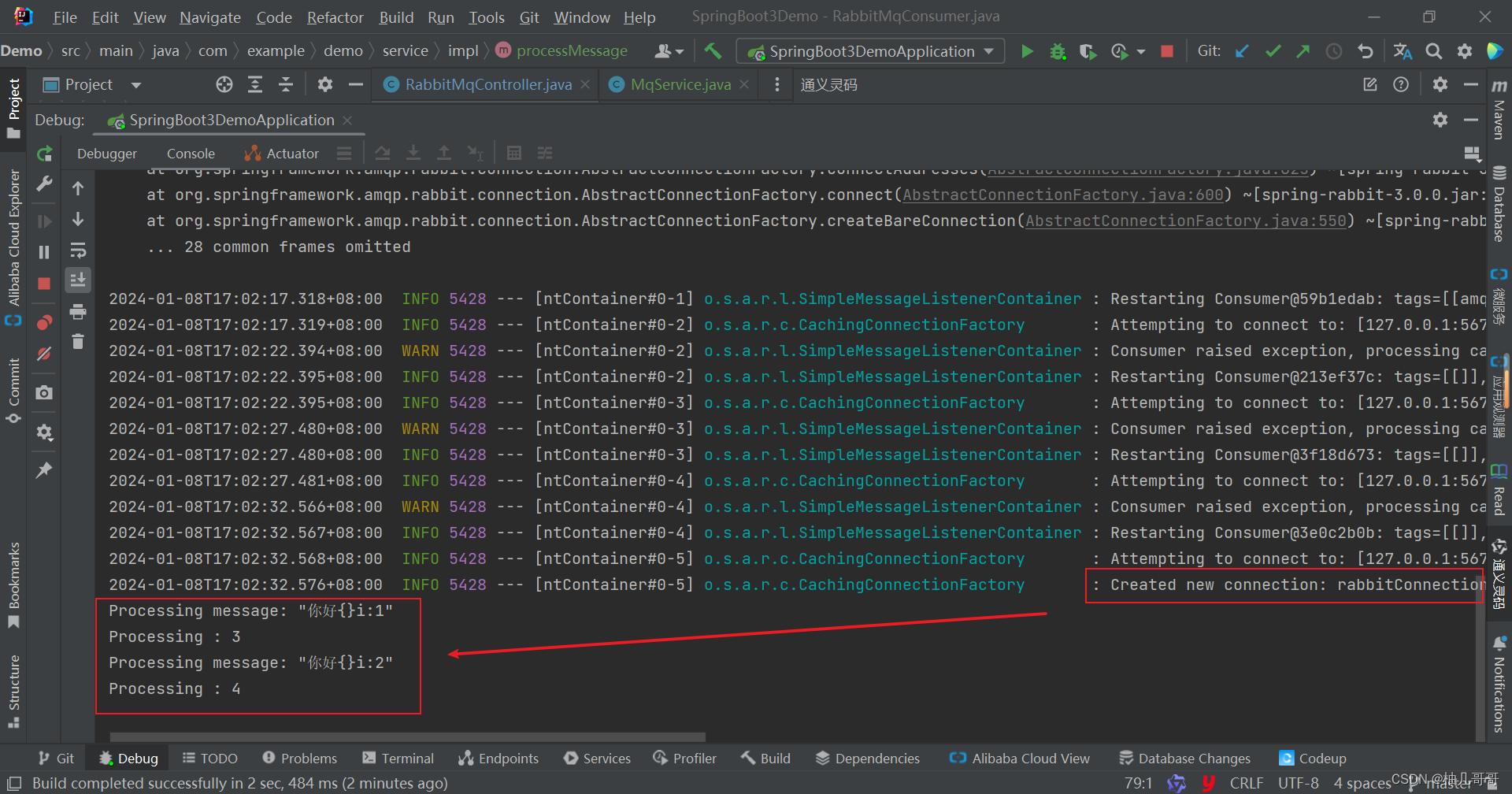Show more editor tabs via three dots

point(777,84)
